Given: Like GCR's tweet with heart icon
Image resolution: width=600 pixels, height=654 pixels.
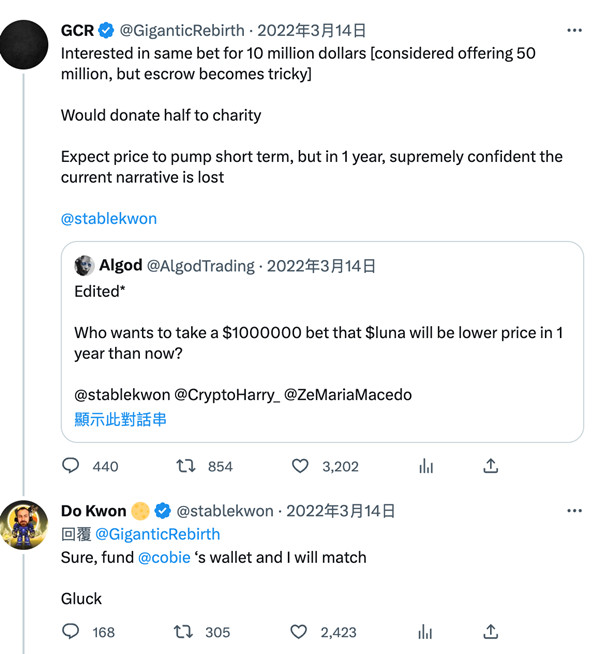Looking at the screenshot, I should [300, 466].
